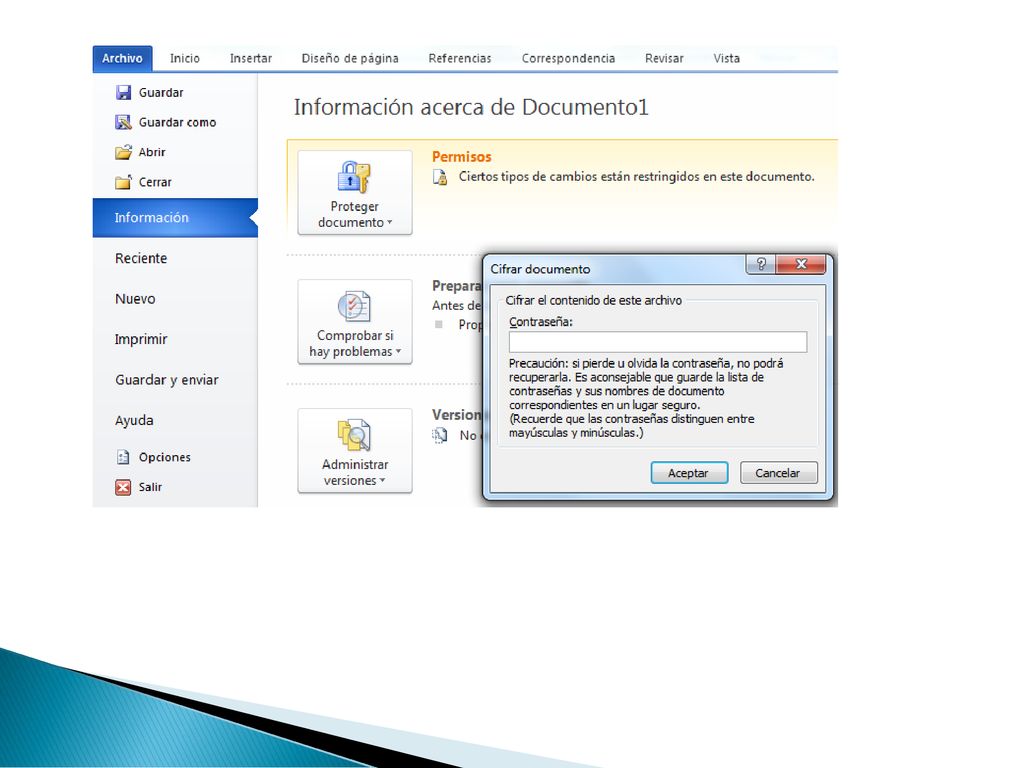Click the help question mark in Cifrar documento

point(761,264)
